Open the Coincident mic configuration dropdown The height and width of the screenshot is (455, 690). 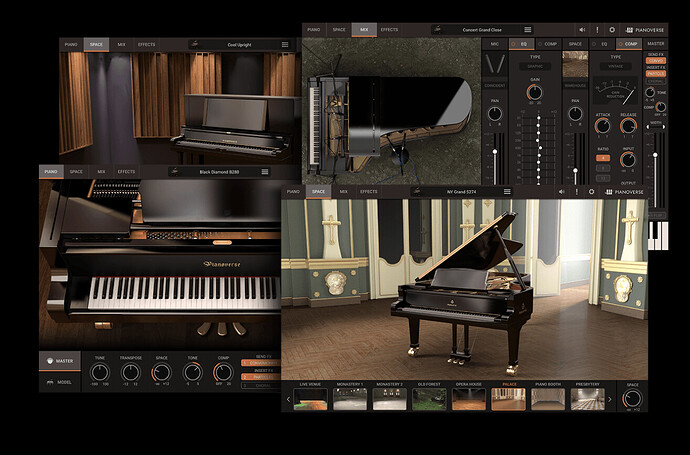[x=495, y=85]
